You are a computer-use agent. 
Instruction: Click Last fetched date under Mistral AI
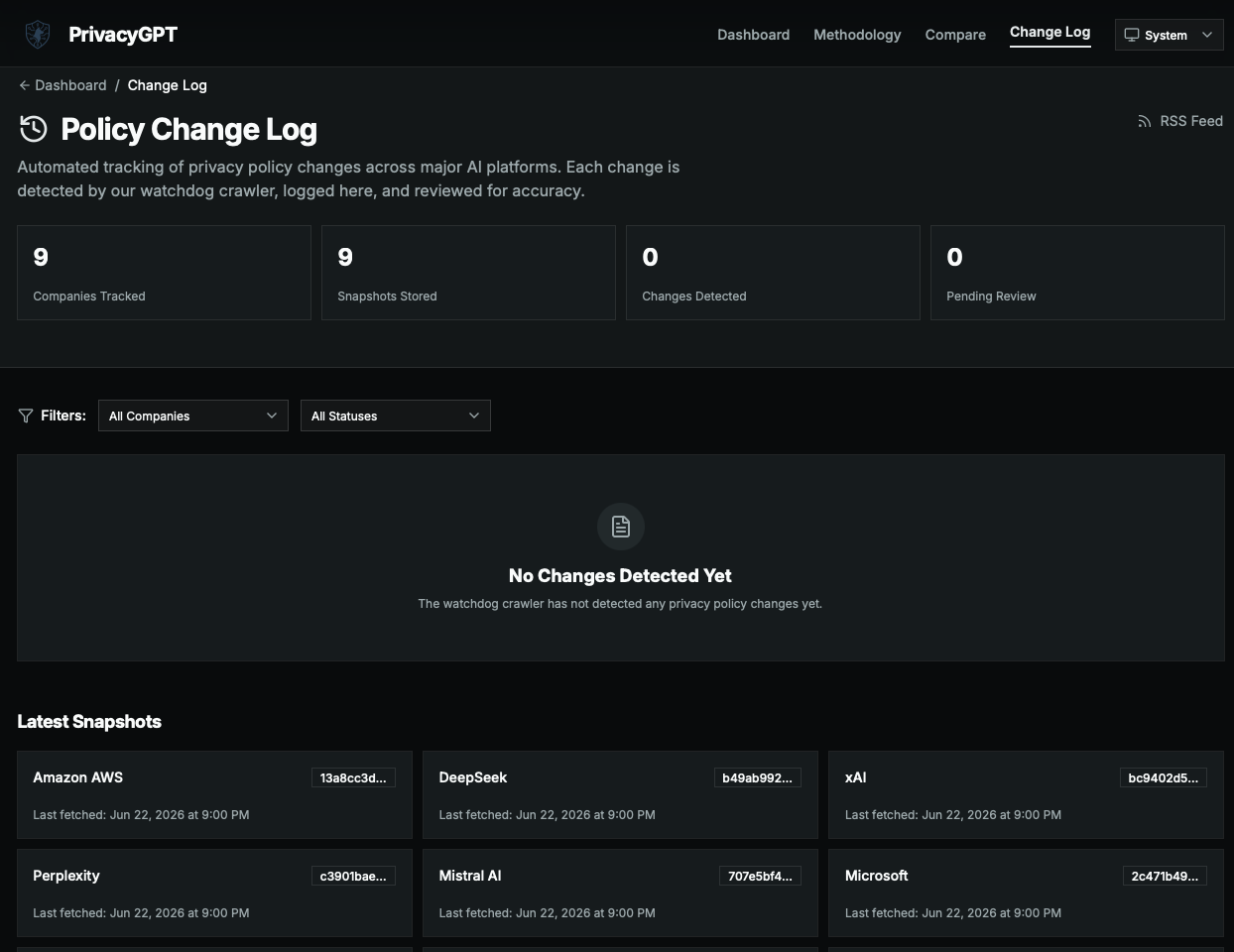tap(548, 913)
